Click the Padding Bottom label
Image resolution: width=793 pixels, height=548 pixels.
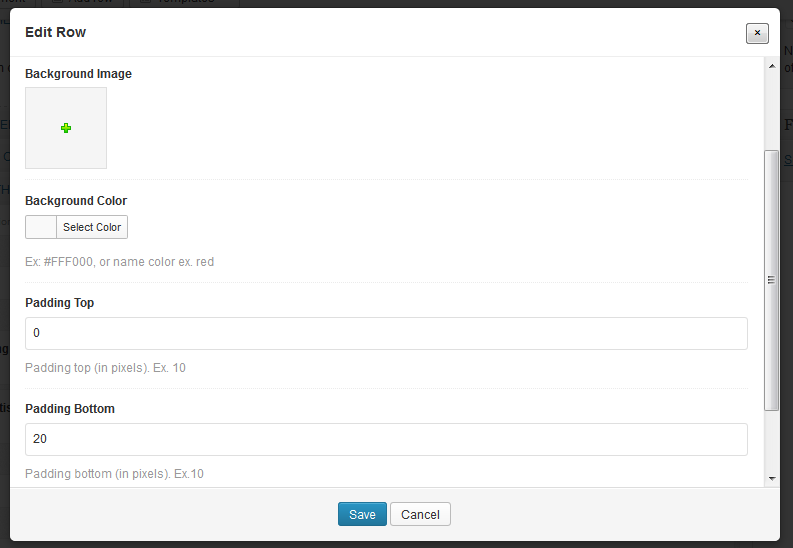coord(70,409)
